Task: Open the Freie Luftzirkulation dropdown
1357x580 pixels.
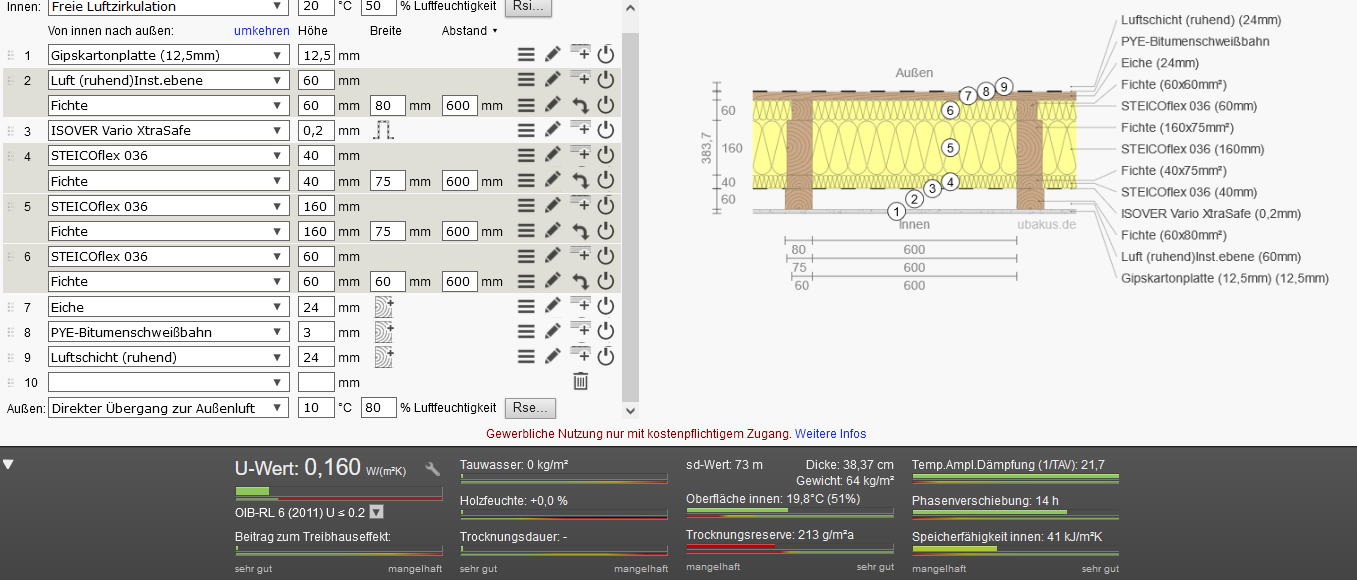Action: (167, 7)
